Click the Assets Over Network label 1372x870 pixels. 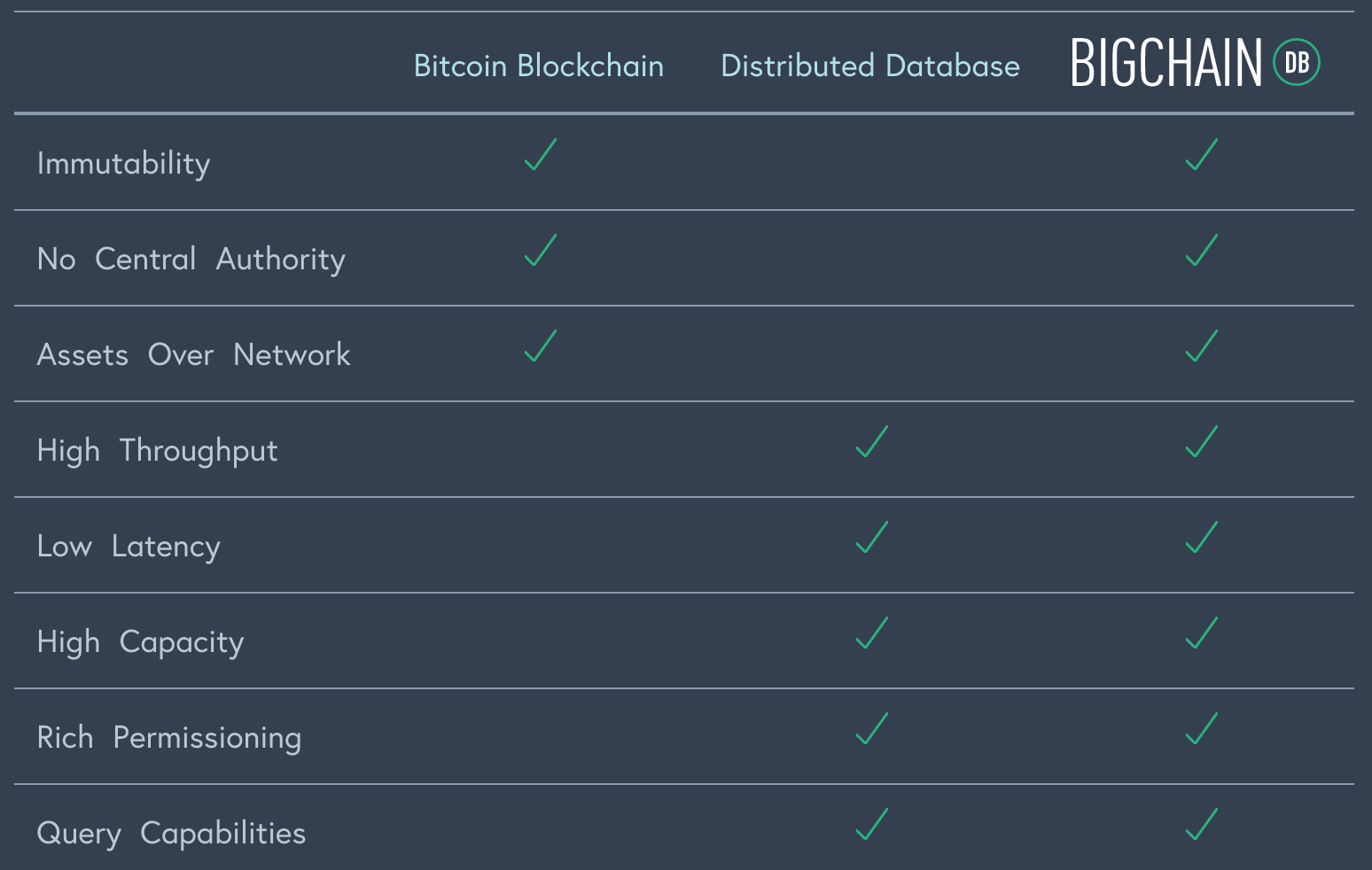(194, 355)
